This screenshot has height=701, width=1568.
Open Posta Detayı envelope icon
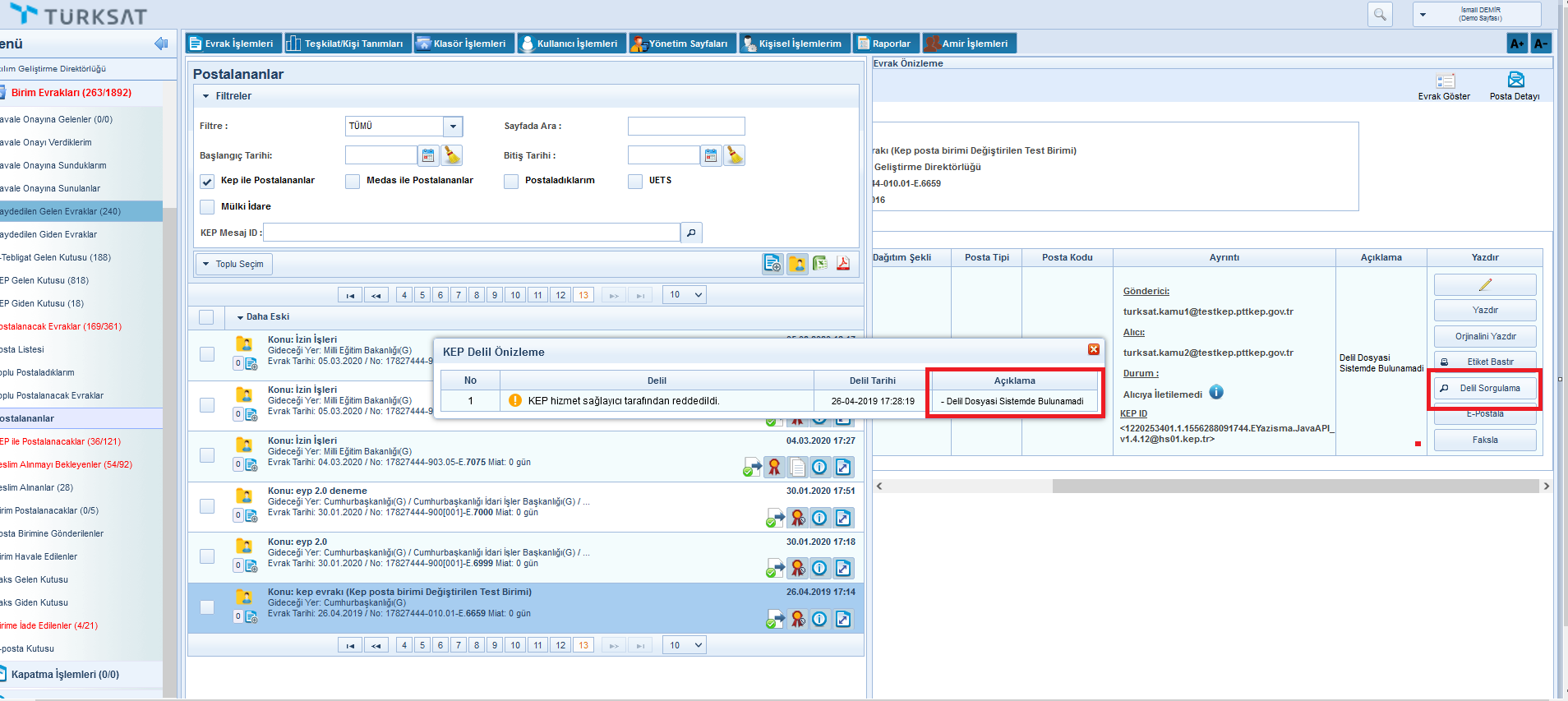pyautogui.click(x=1515, y=80)
